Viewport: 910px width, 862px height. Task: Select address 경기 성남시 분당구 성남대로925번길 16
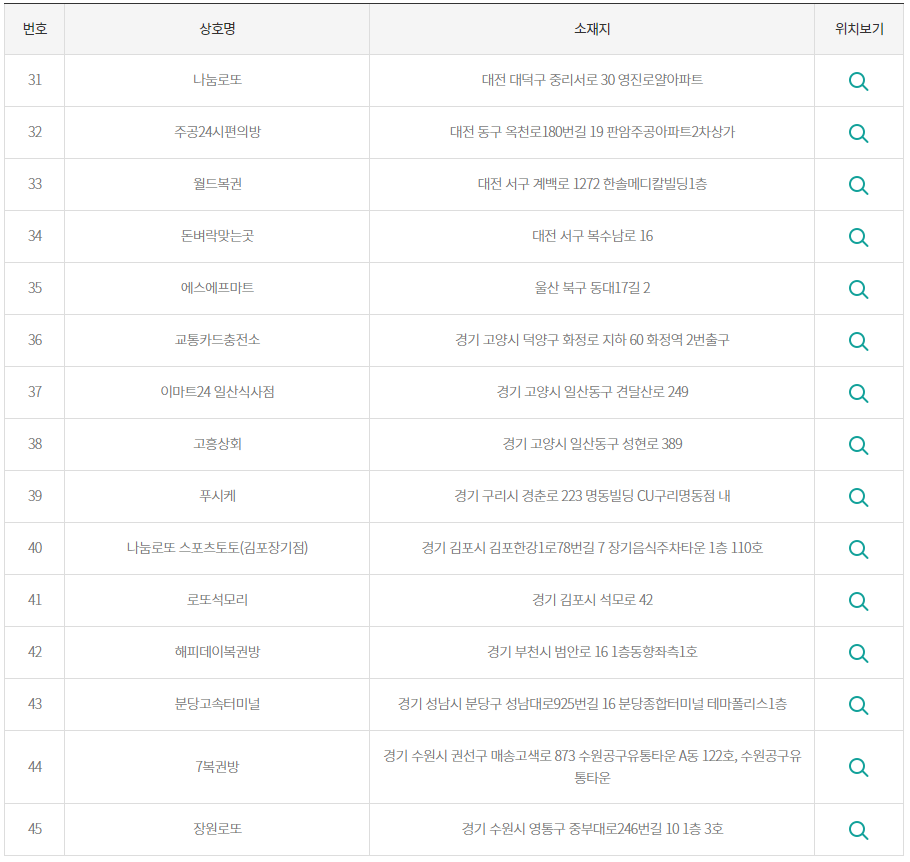point(506,704)
